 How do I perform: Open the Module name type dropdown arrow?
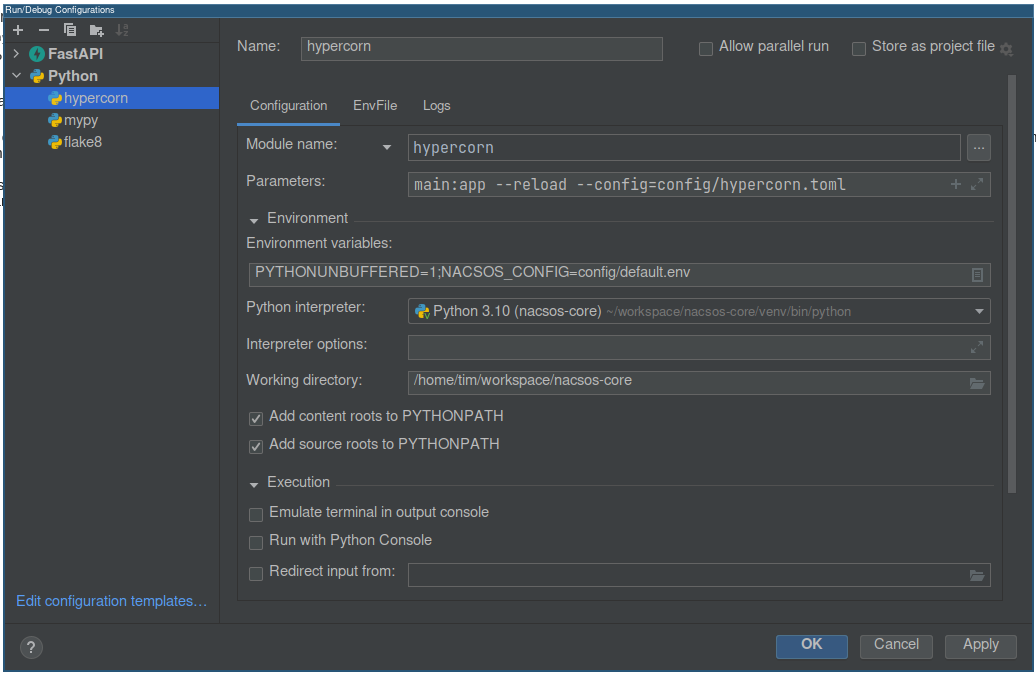pyautogui.click(x=387, y=148)
